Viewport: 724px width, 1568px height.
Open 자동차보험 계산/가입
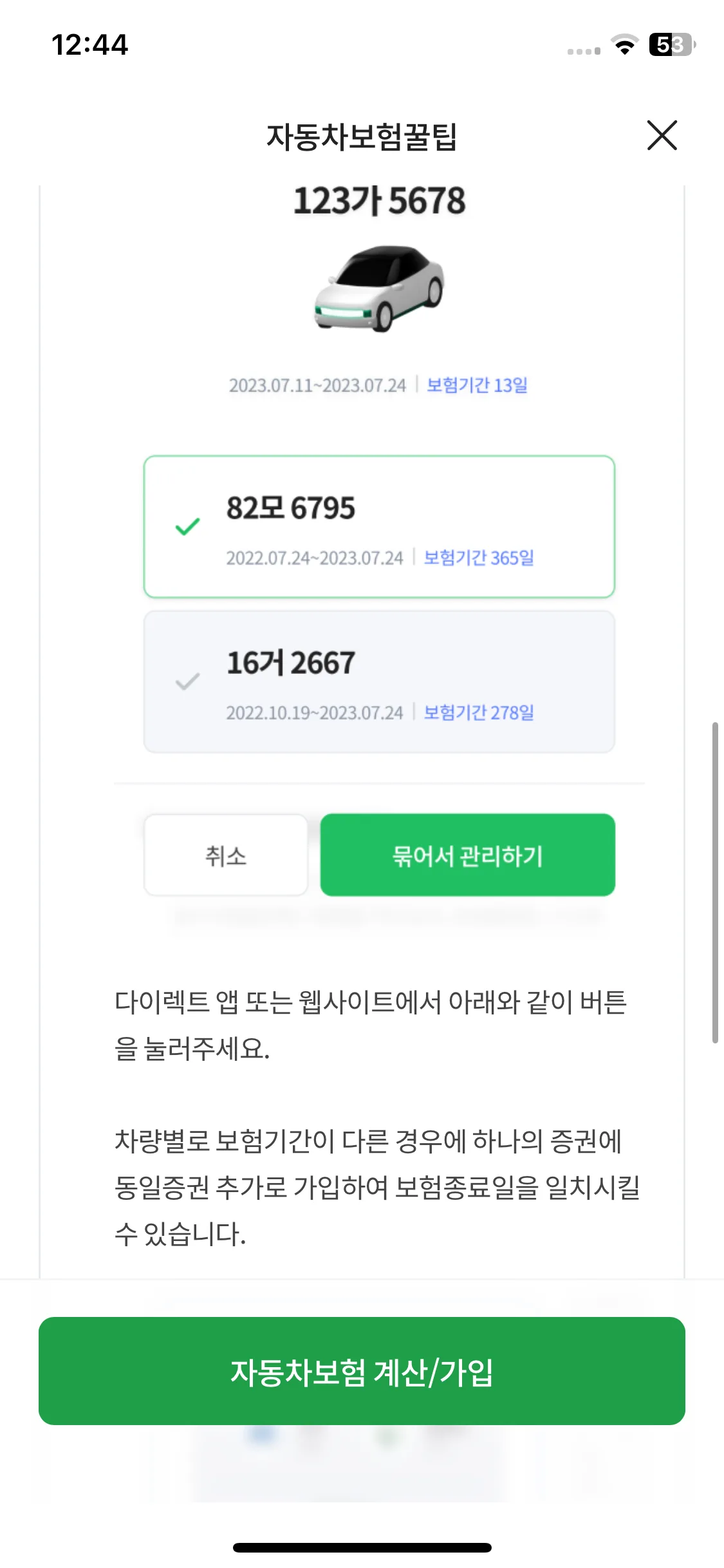point(362,1371)
